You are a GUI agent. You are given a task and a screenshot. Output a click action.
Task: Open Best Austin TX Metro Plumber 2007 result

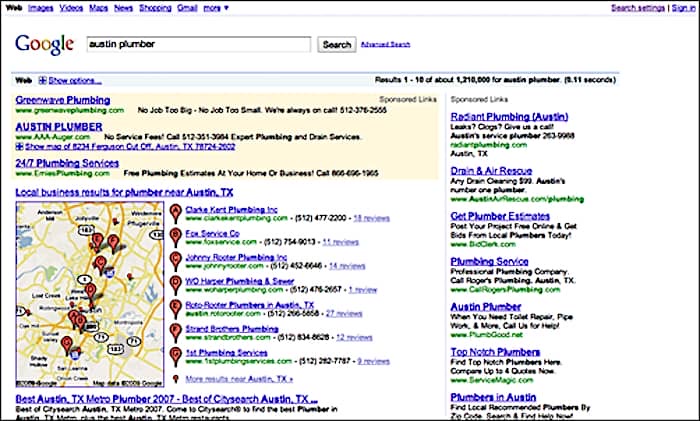point(167,399)
